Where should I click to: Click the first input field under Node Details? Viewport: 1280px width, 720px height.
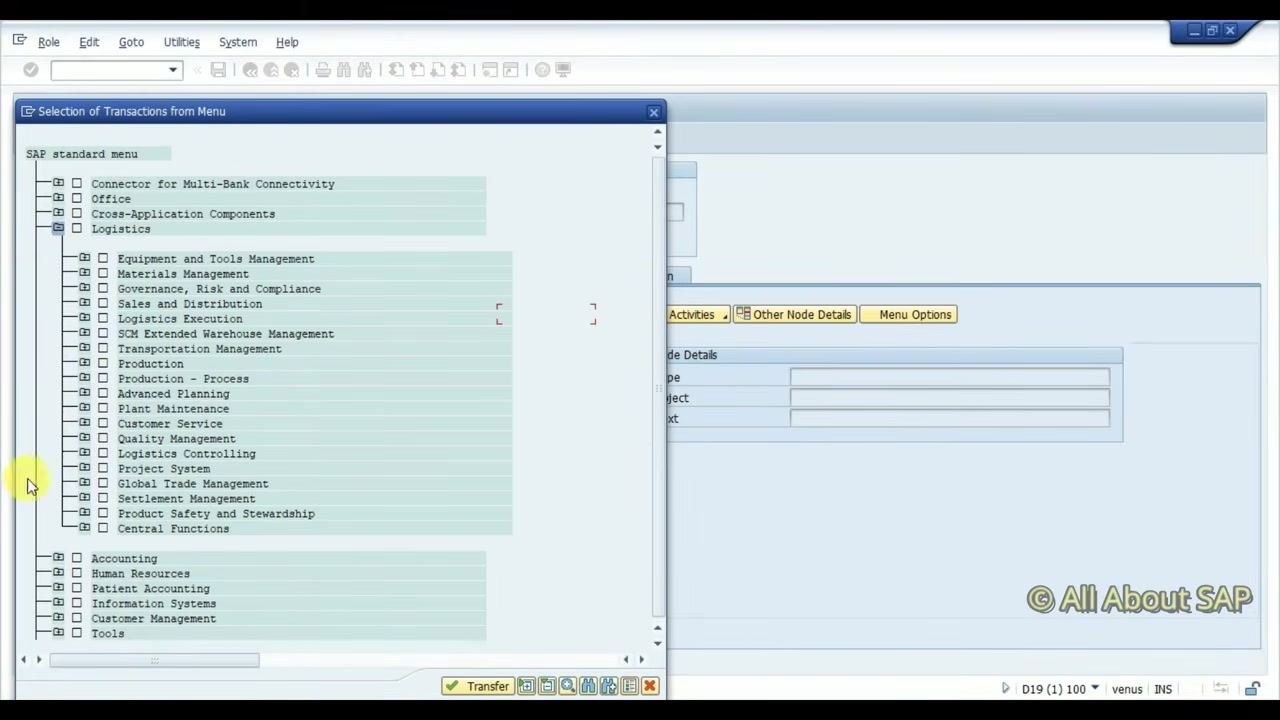tap(949, 377)
